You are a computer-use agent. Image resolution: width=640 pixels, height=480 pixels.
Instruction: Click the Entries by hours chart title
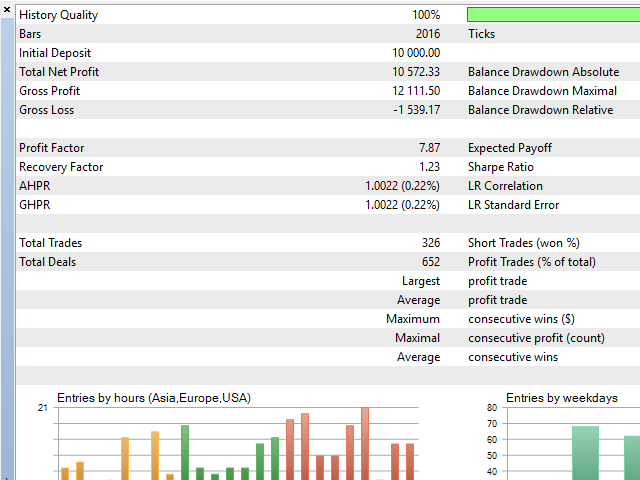coord(153,397)
